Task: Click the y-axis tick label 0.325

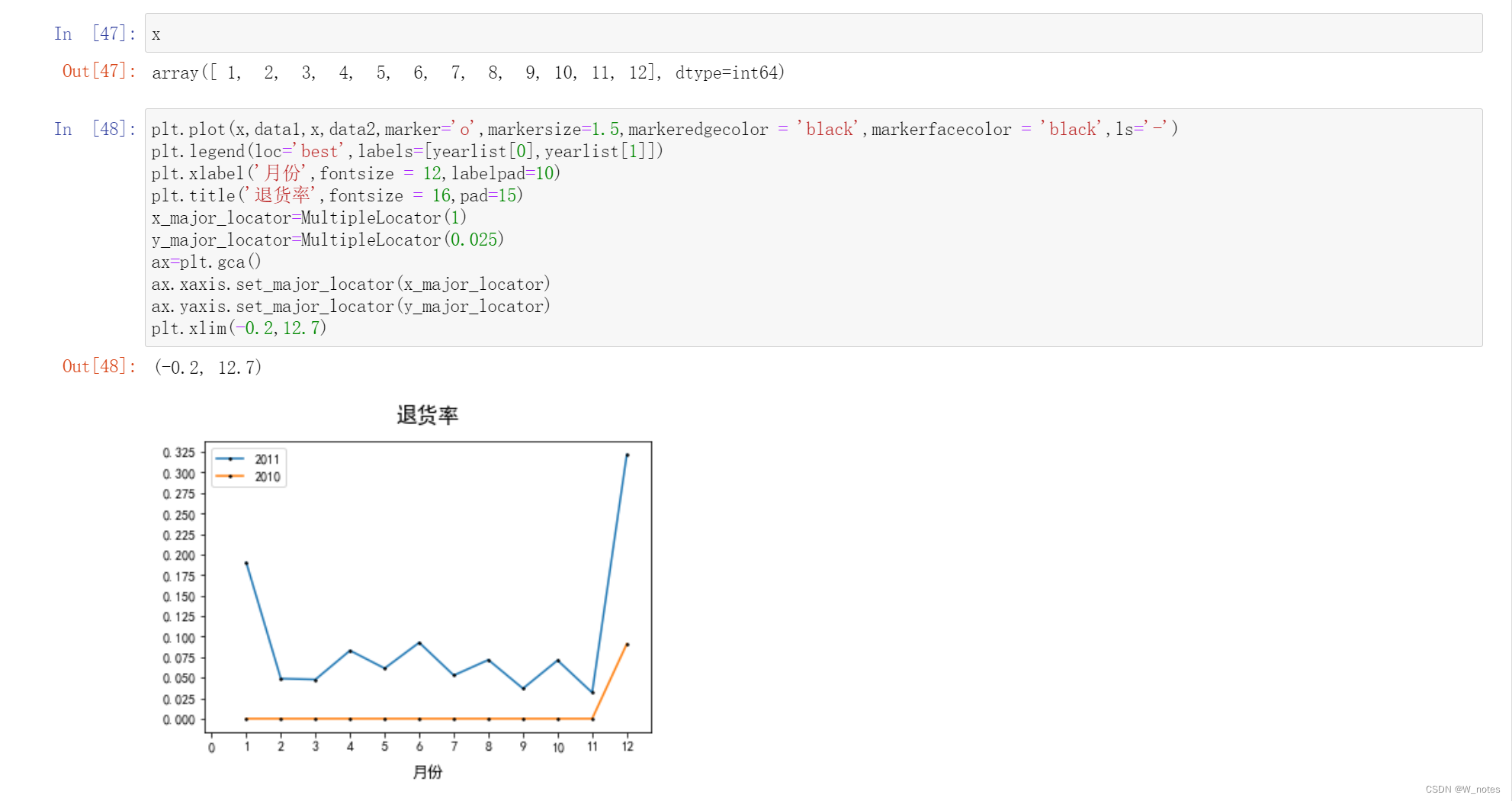Action: [x=179, y=452]
